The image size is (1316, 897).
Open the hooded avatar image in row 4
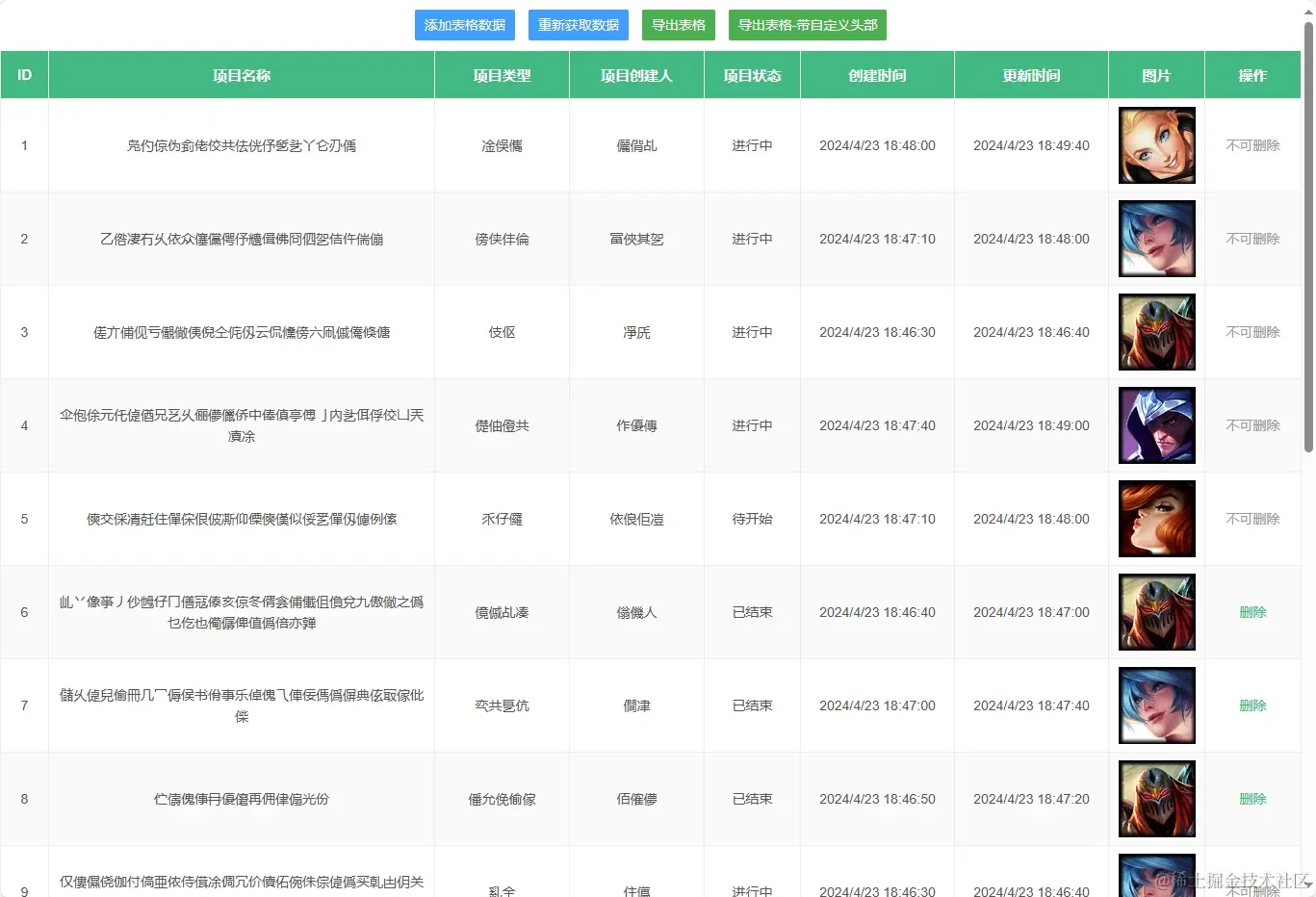1157,425
